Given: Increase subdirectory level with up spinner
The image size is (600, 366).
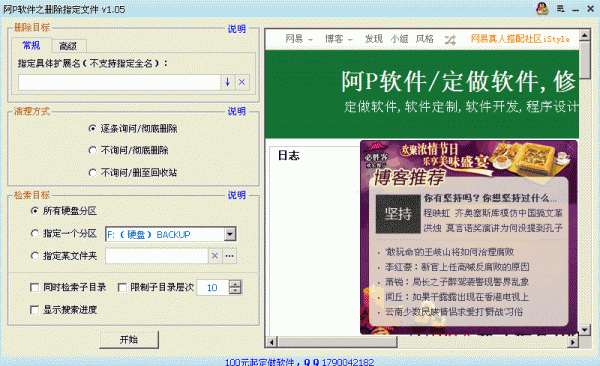Looking at the screenshot, I should (235, 284).
